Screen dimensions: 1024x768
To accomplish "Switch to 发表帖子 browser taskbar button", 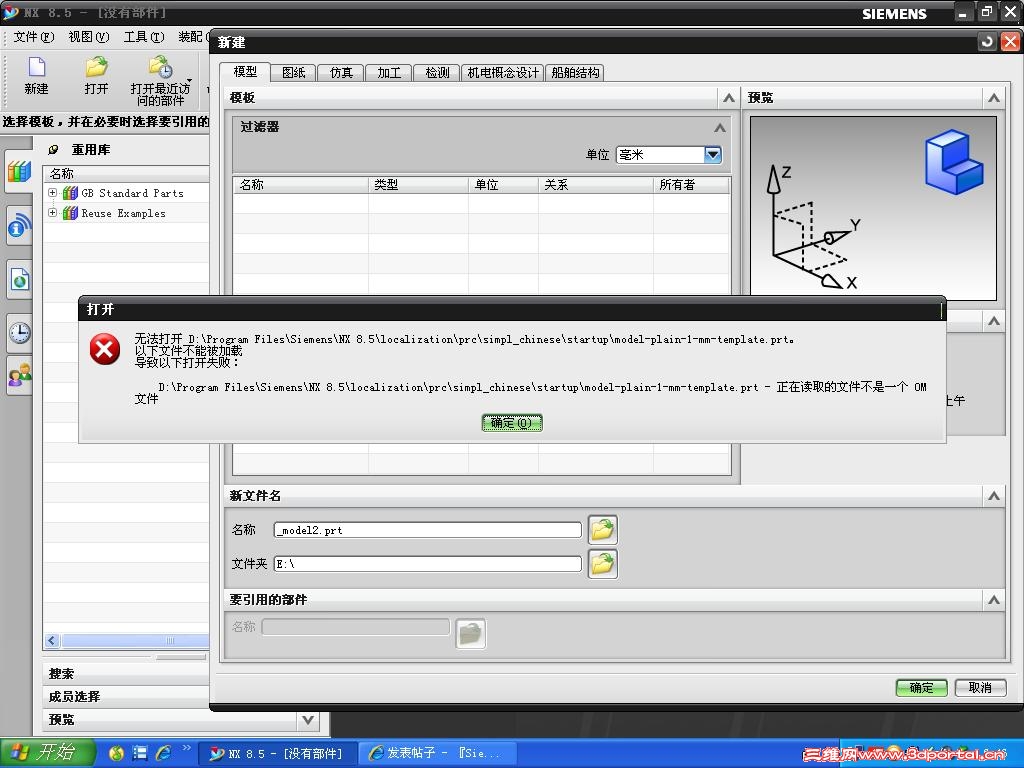I will pyautogui.click(x=438, y=754).
